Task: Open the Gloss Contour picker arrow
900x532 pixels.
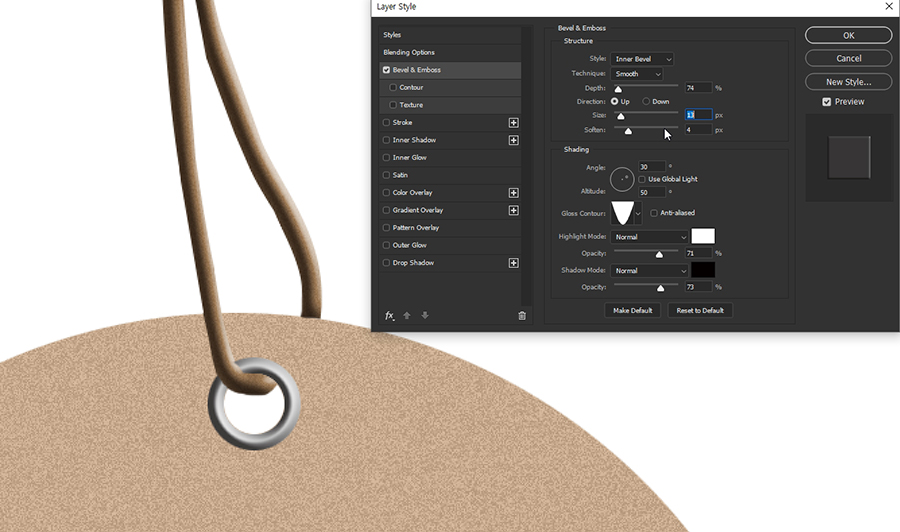Action: tap(638, 213)
